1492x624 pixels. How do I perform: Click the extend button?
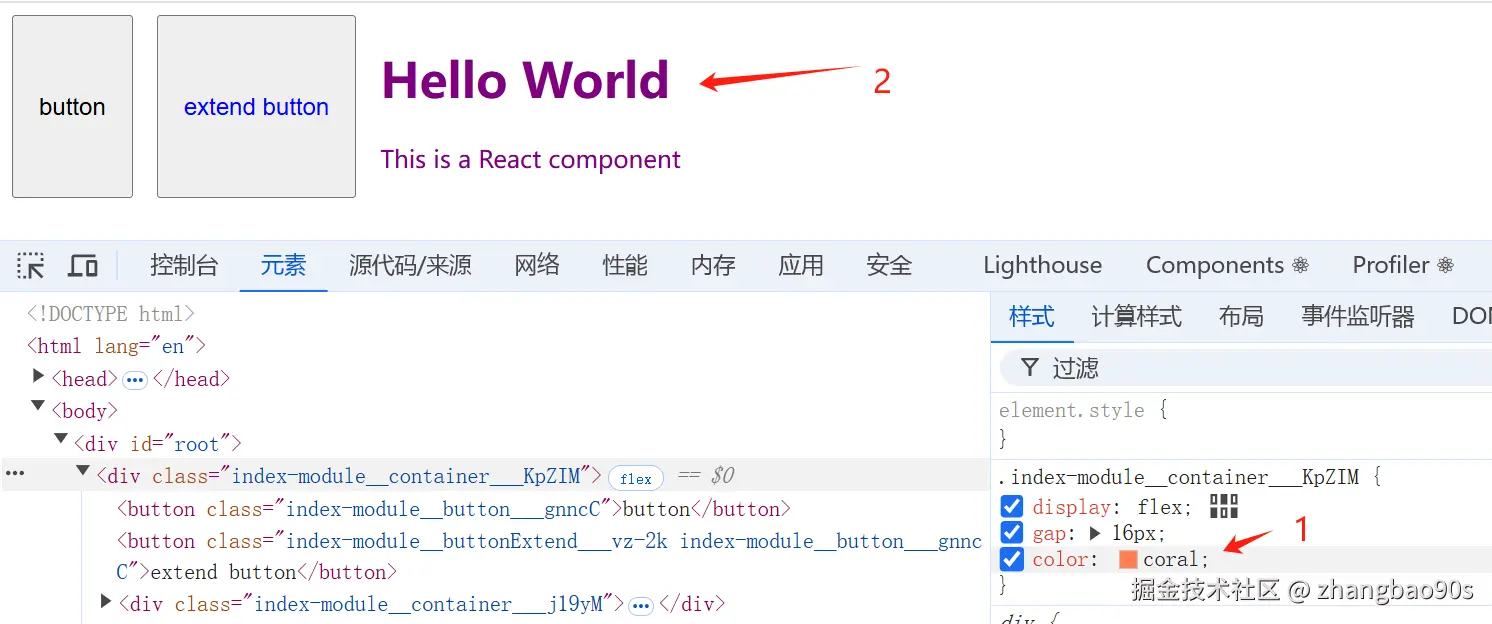(x=256, y=106)
